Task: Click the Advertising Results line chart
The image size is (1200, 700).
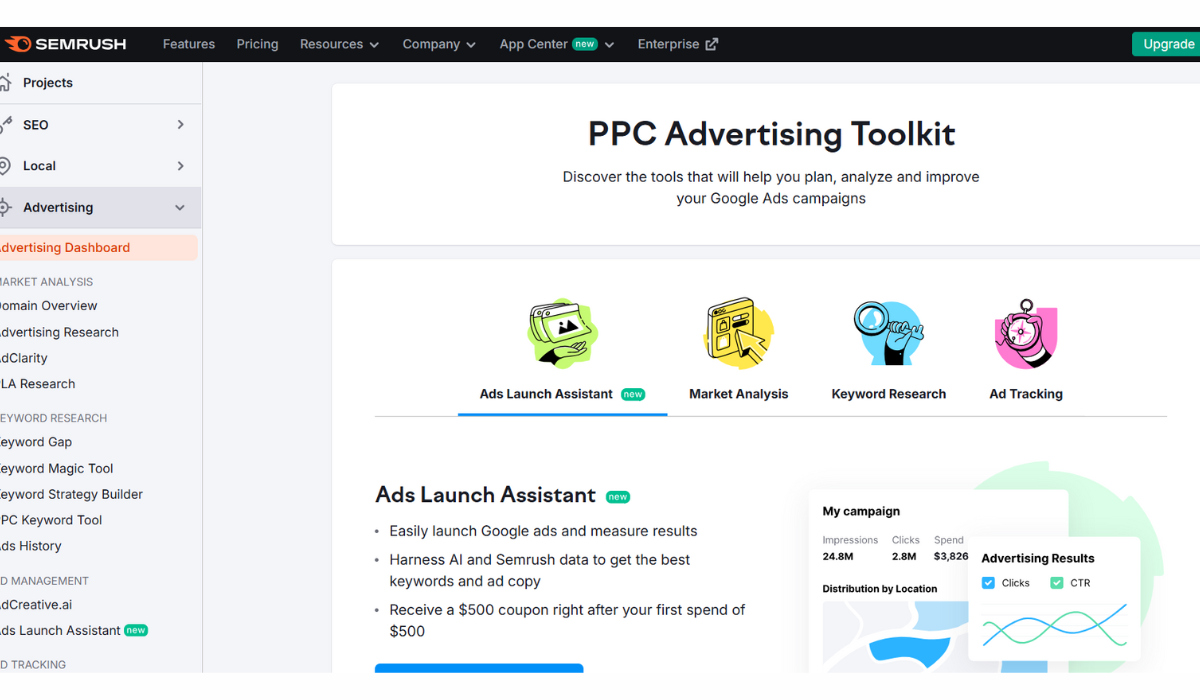Action: pos(1054,626)
